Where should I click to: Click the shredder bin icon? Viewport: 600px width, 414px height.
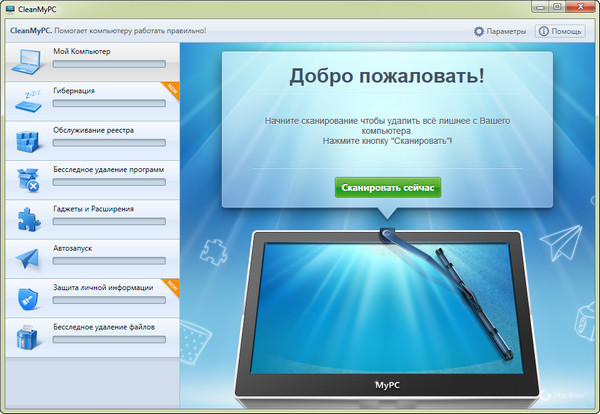coord(27,337)
